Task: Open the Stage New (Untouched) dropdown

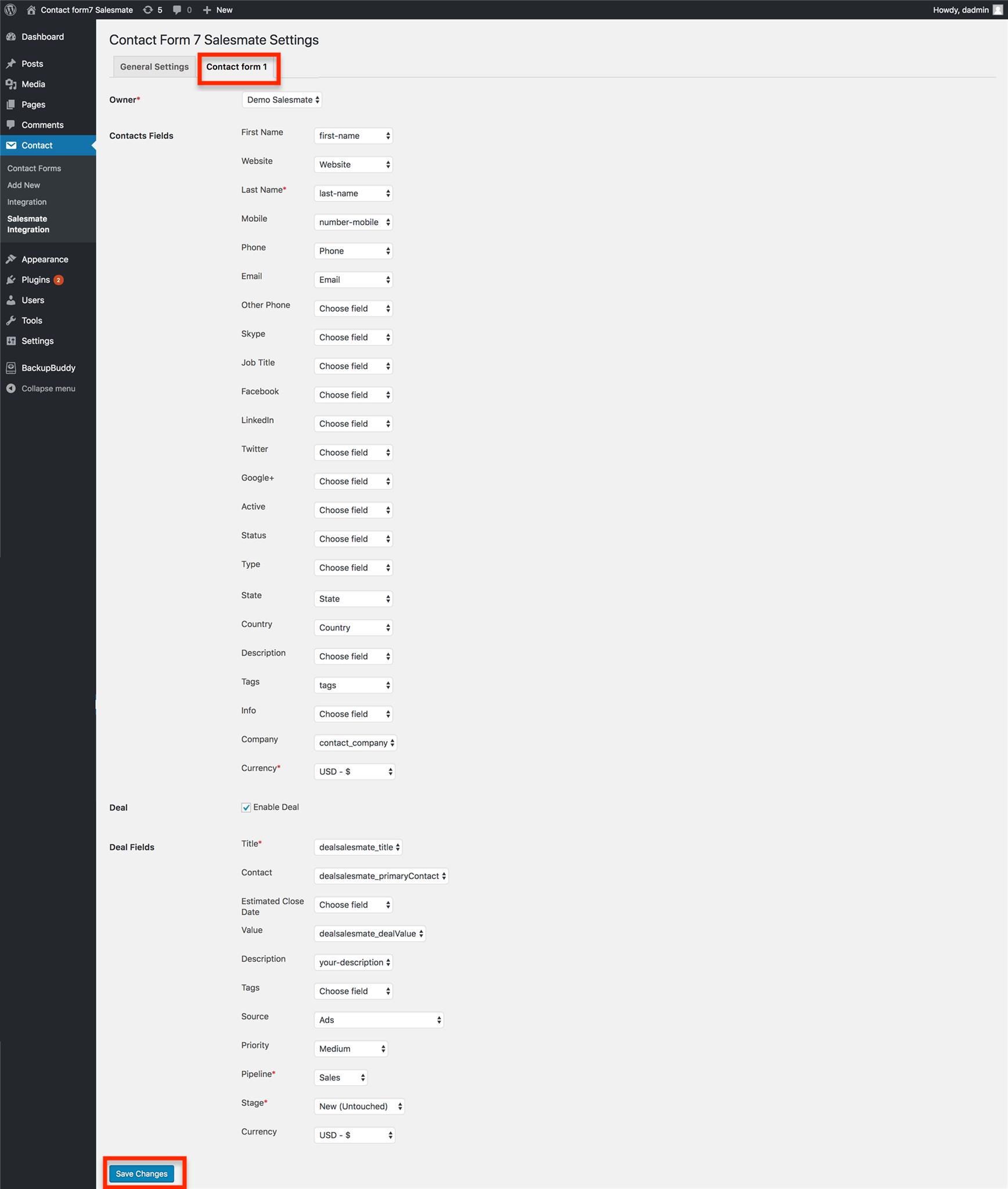Action: (359, 1107)
